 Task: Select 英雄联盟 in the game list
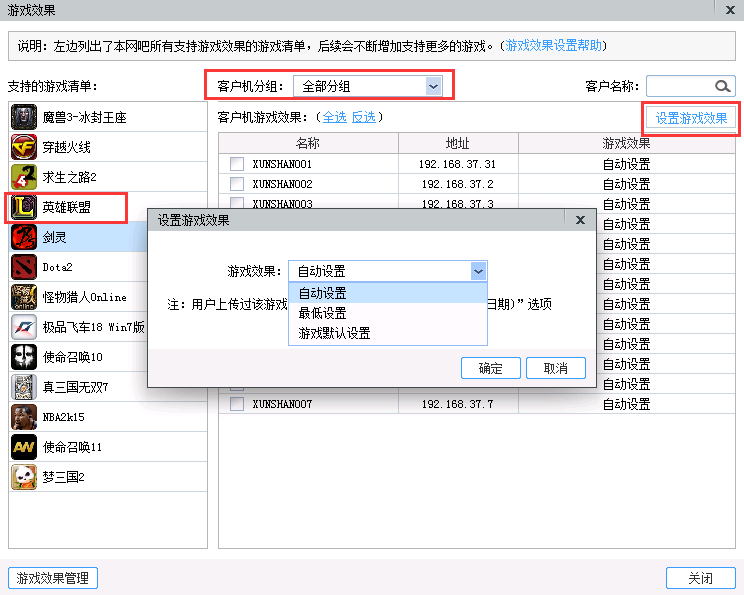coord(108,207)
